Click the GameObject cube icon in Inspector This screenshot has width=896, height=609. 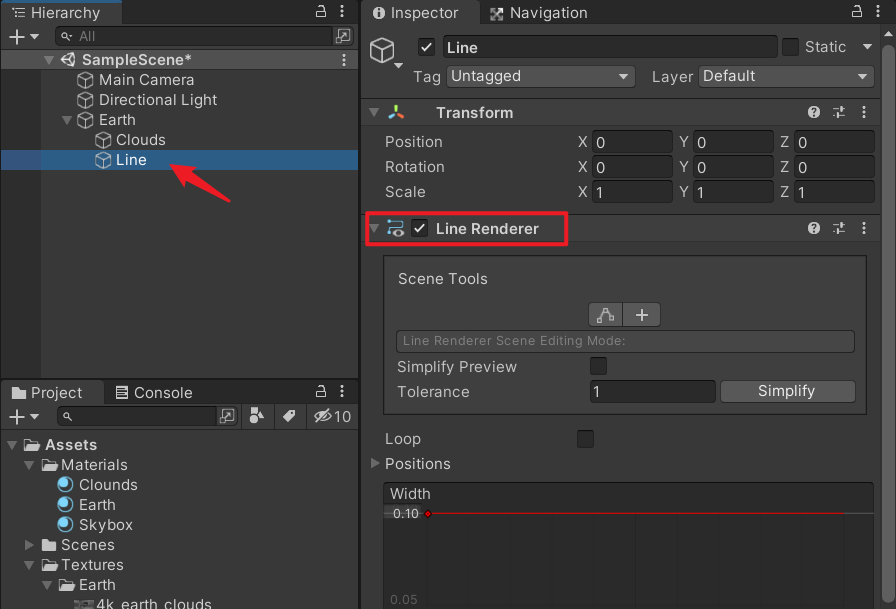pos(382,50)
